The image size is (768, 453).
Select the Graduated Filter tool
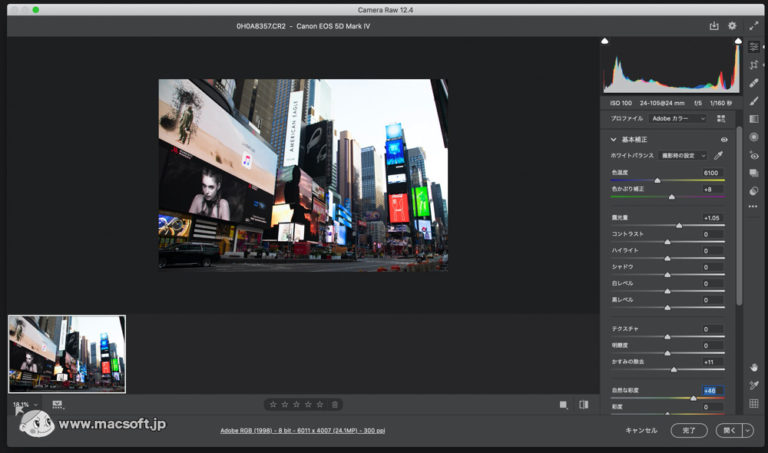point(754,119)
